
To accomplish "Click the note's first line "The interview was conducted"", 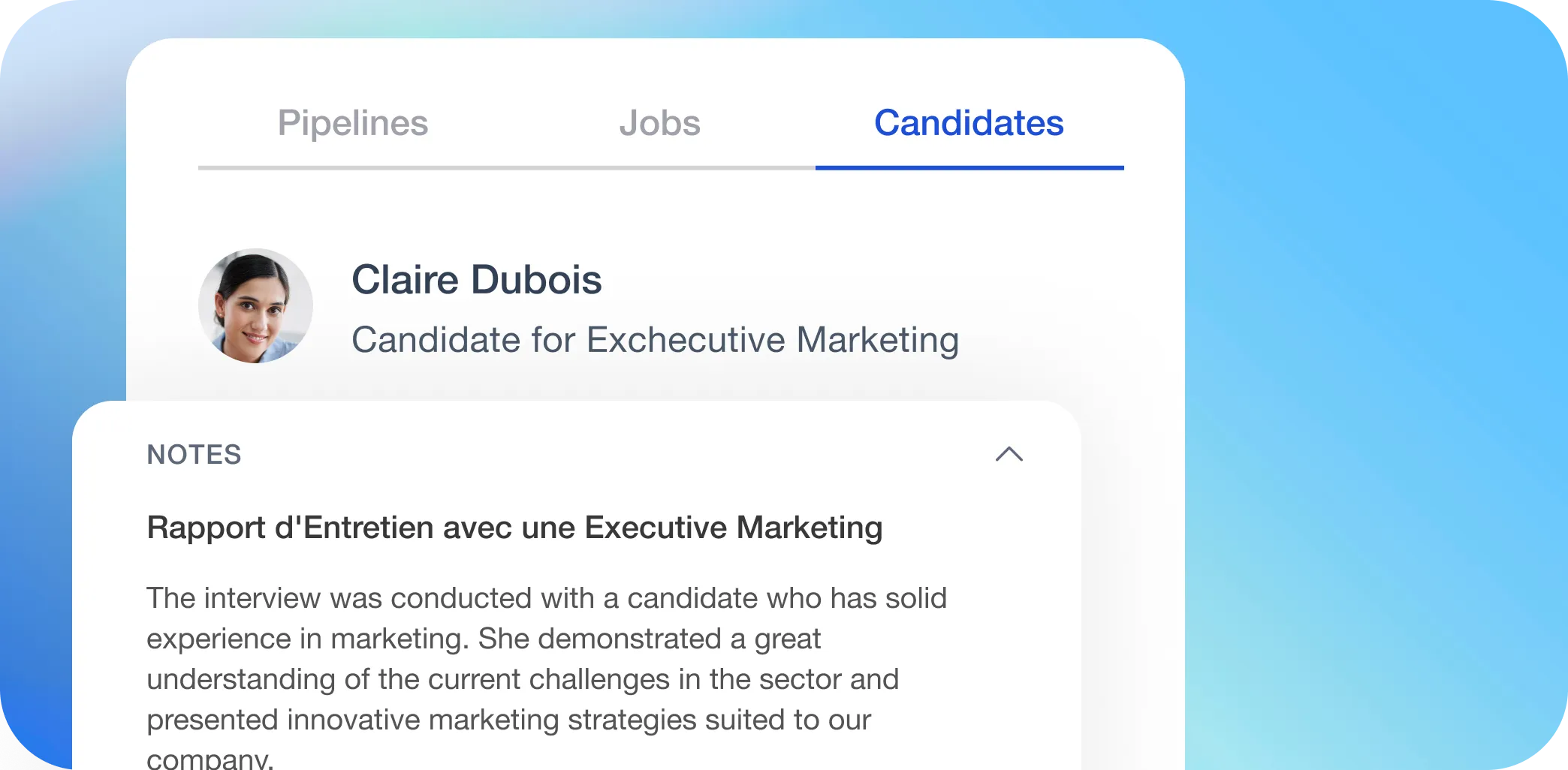I will (547, 598).
